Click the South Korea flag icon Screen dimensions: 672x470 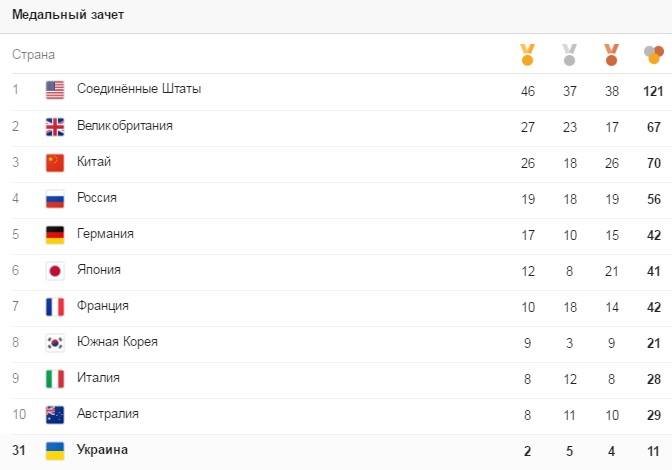pos(55,342)
